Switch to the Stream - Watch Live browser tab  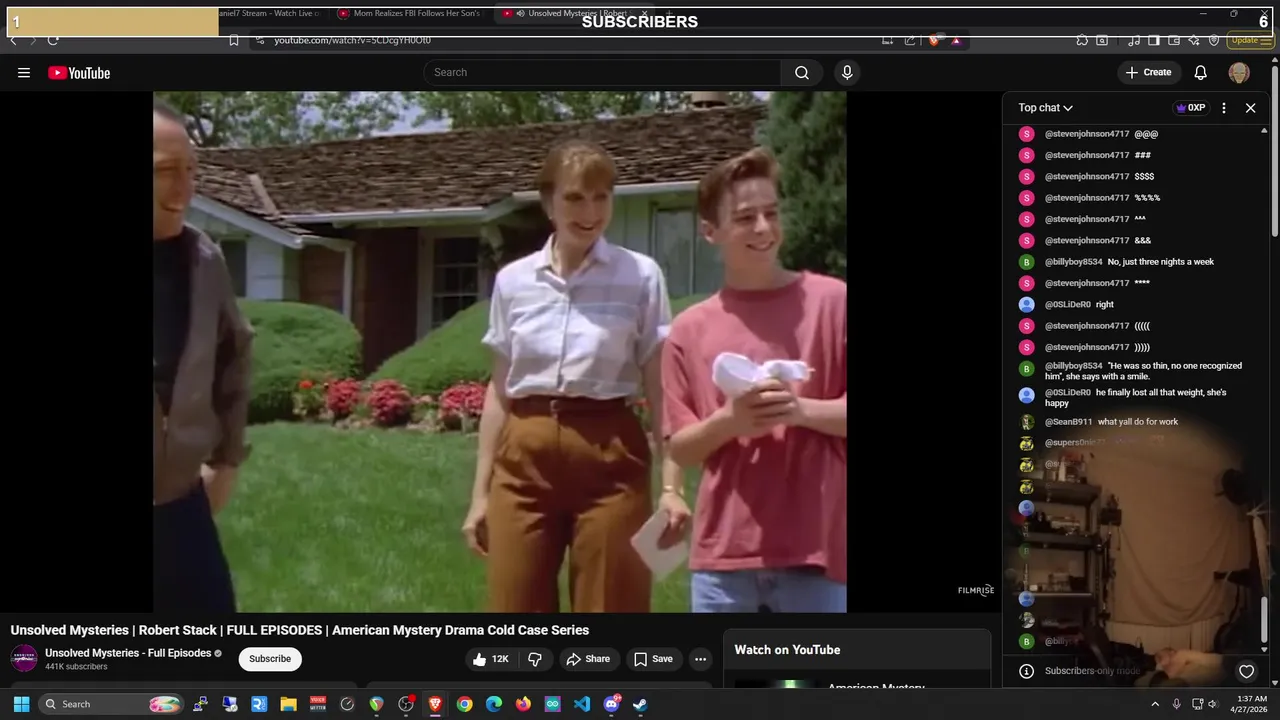click(x=270, y=13)
